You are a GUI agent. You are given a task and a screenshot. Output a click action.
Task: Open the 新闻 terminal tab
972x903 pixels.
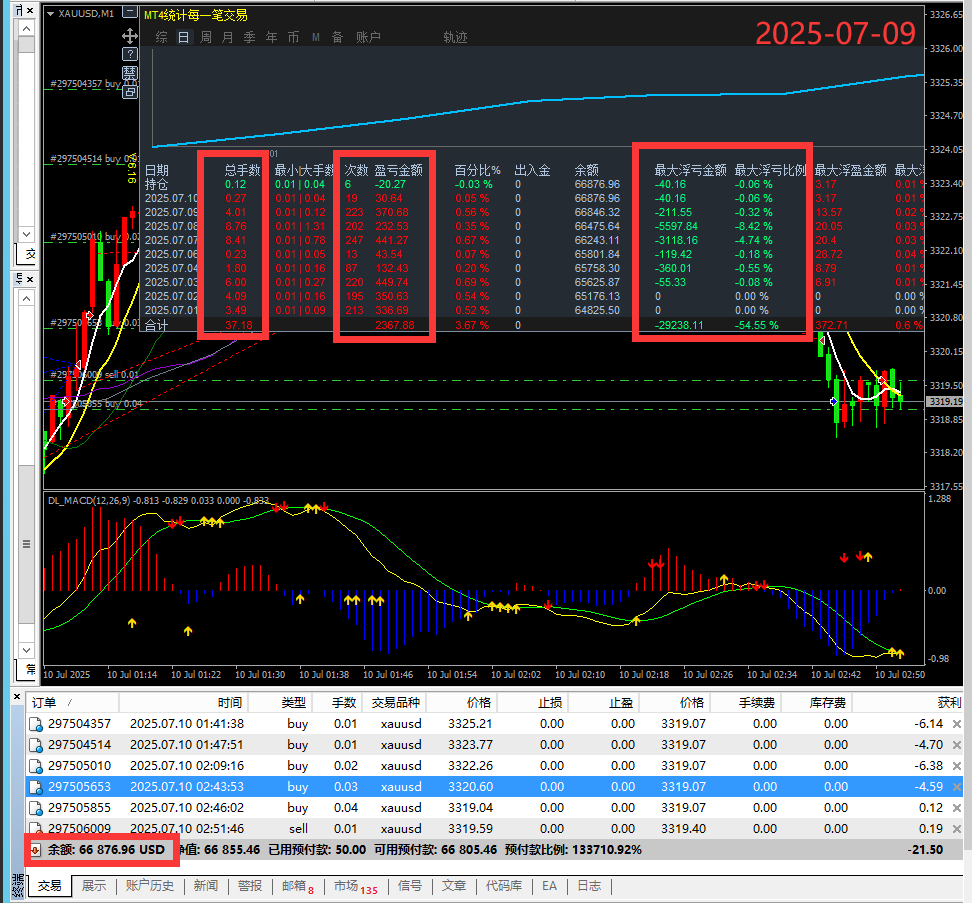[x=206, y=886]
